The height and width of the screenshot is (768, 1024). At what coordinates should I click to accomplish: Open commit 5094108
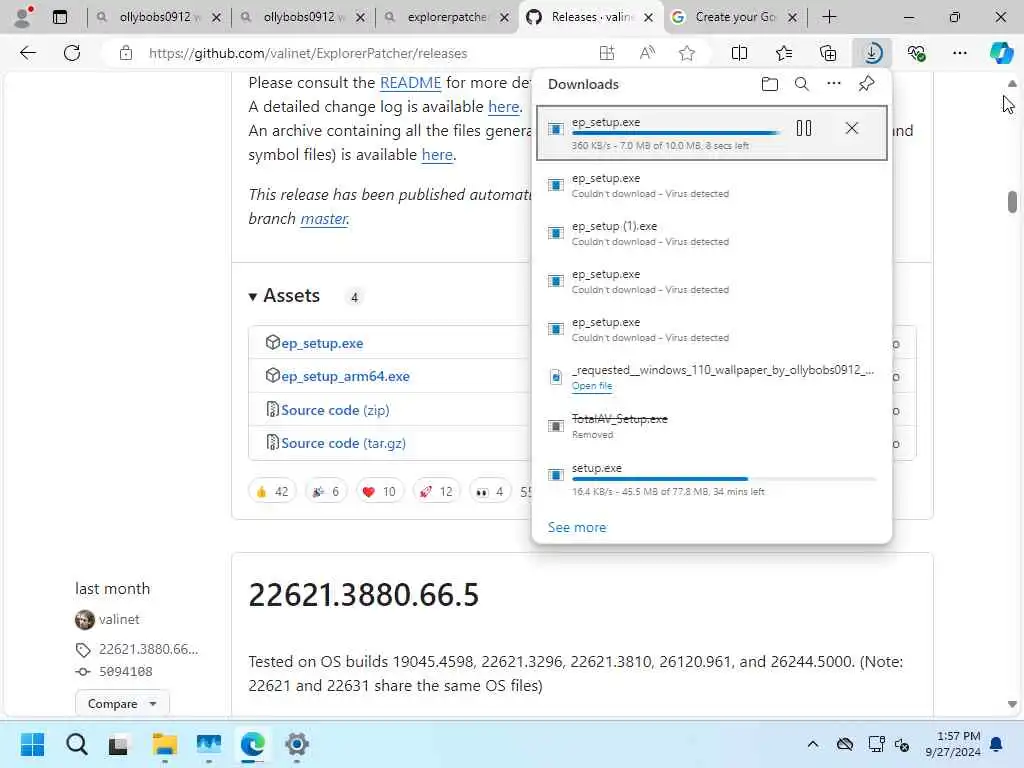click(x=125, y=671)
